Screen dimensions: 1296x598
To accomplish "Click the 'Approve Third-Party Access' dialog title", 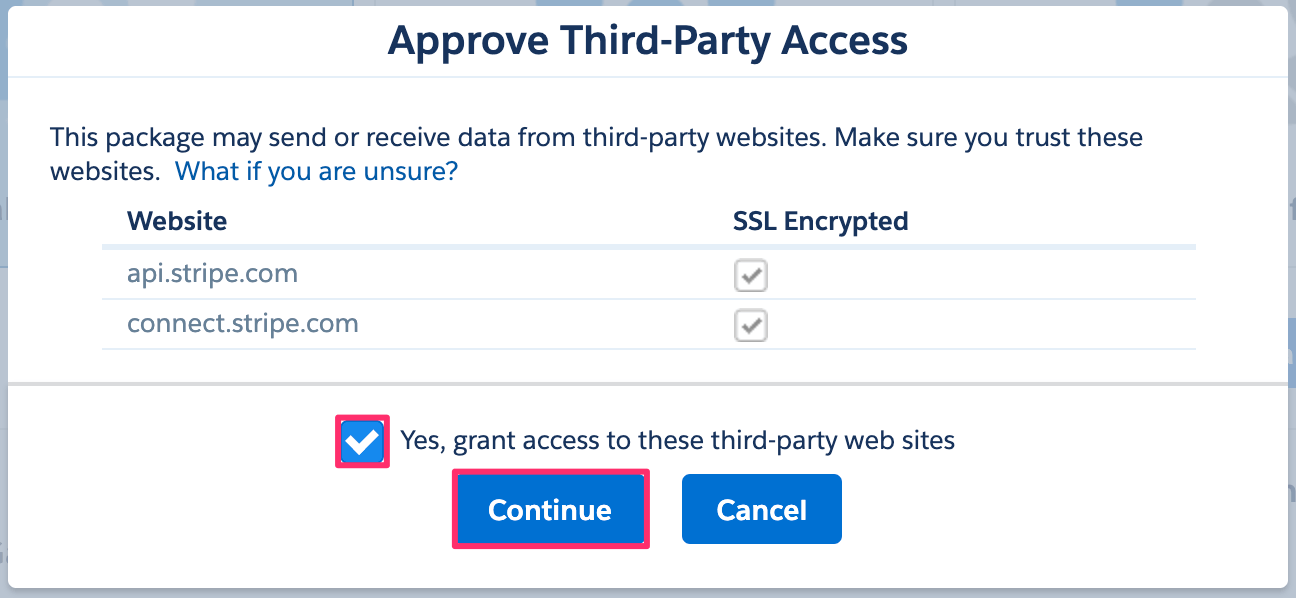I will click(648, 41).
